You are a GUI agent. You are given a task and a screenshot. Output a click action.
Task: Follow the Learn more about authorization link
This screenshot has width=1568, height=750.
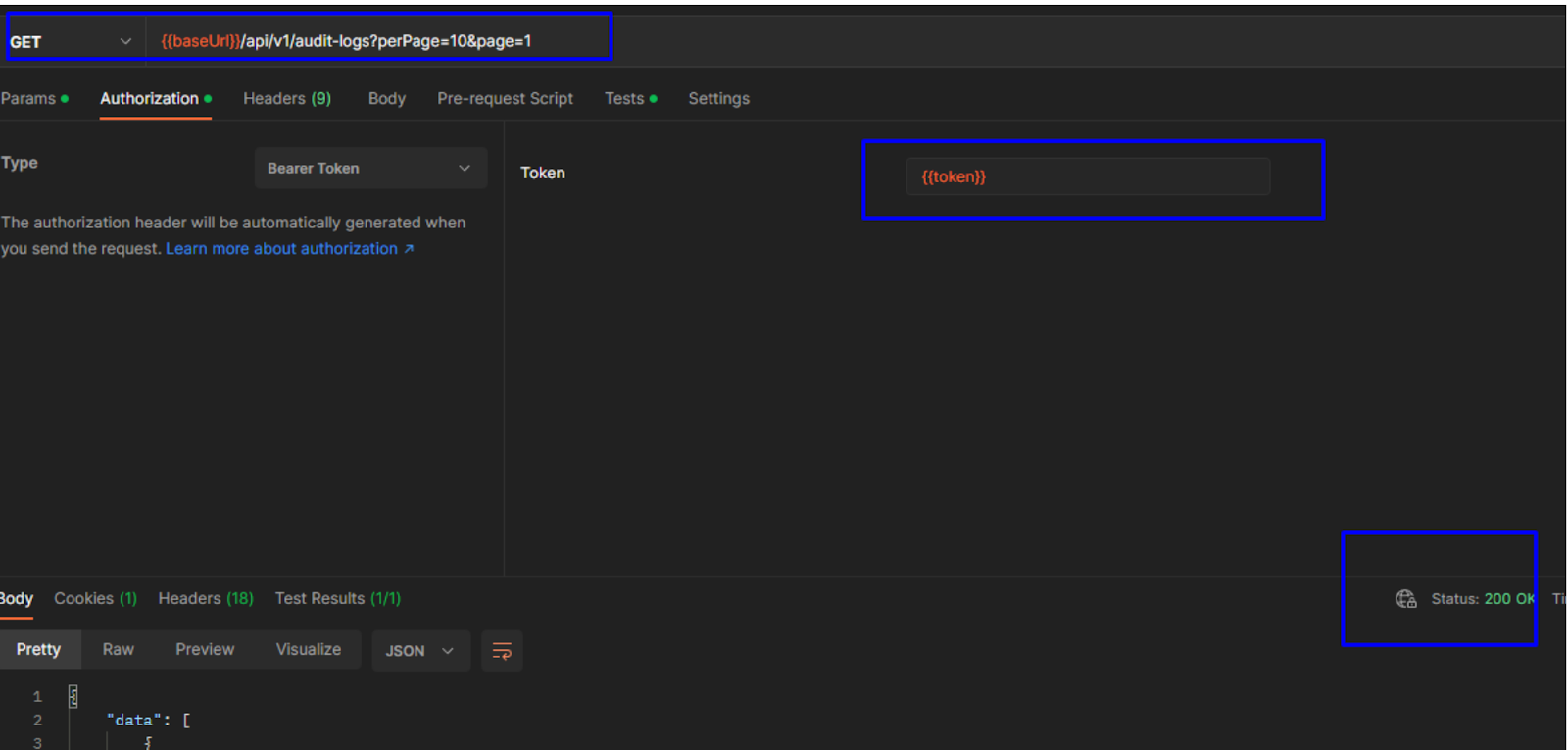click(282, 249)
